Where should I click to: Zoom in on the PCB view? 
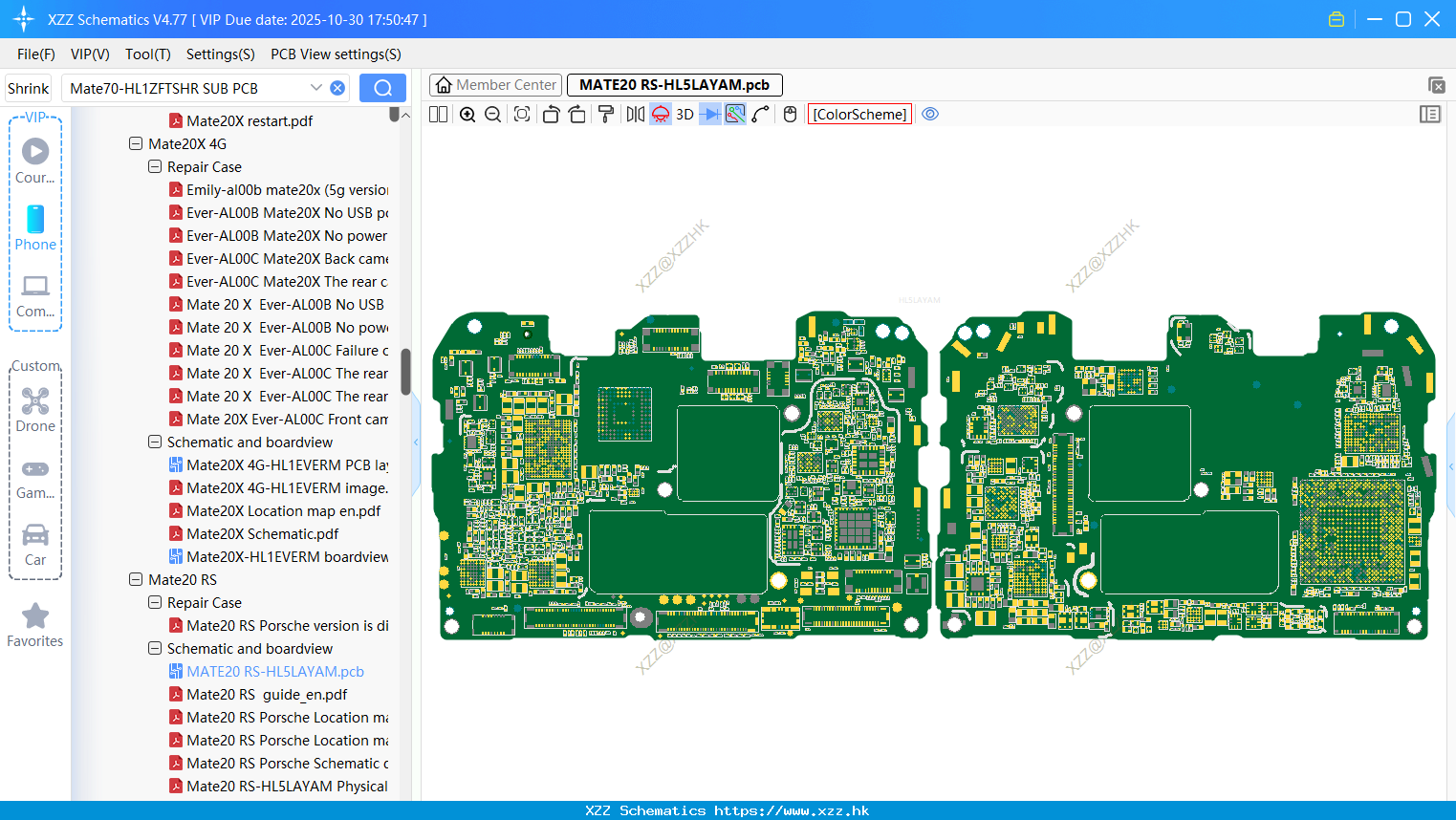[x=467, y=115]
